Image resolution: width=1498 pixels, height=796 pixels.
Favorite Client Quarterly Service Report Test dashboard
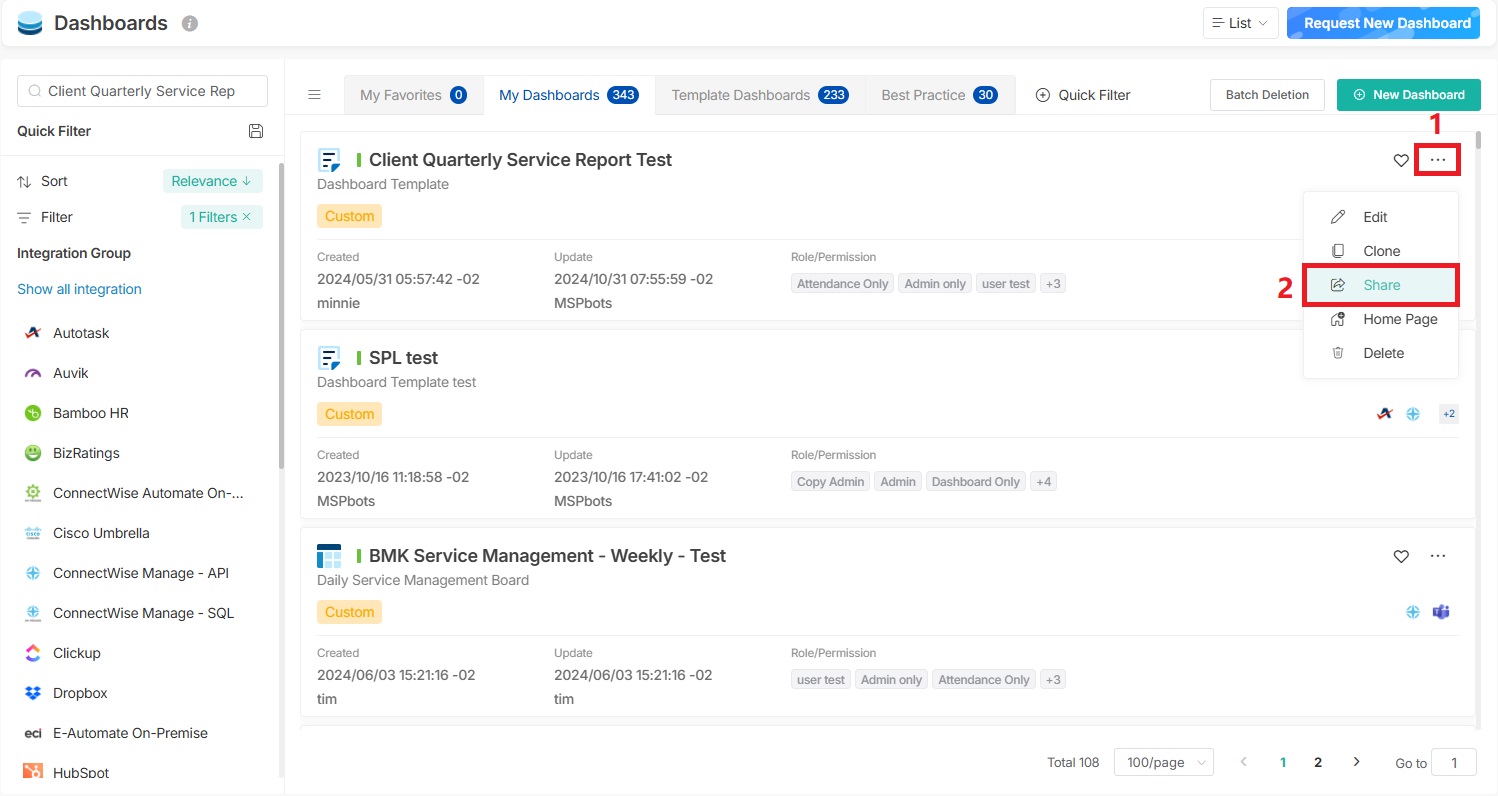point(1401,160)
